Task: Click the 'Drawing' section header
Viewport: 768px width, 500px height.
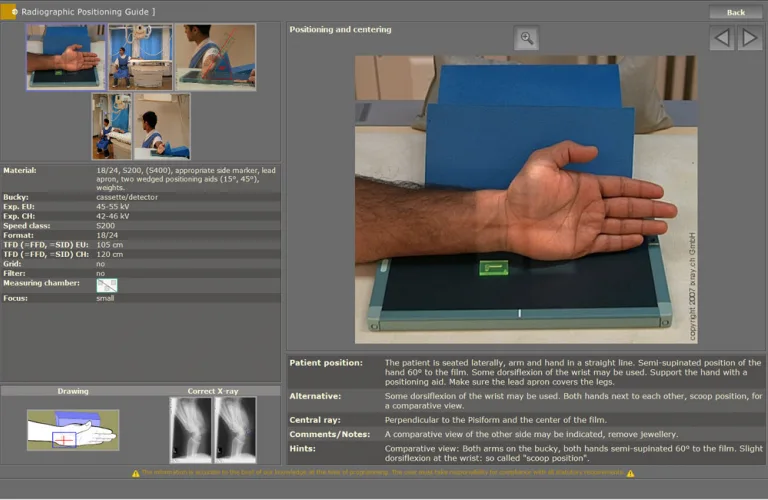Action: pyautogui.click(x=73, y=391)
